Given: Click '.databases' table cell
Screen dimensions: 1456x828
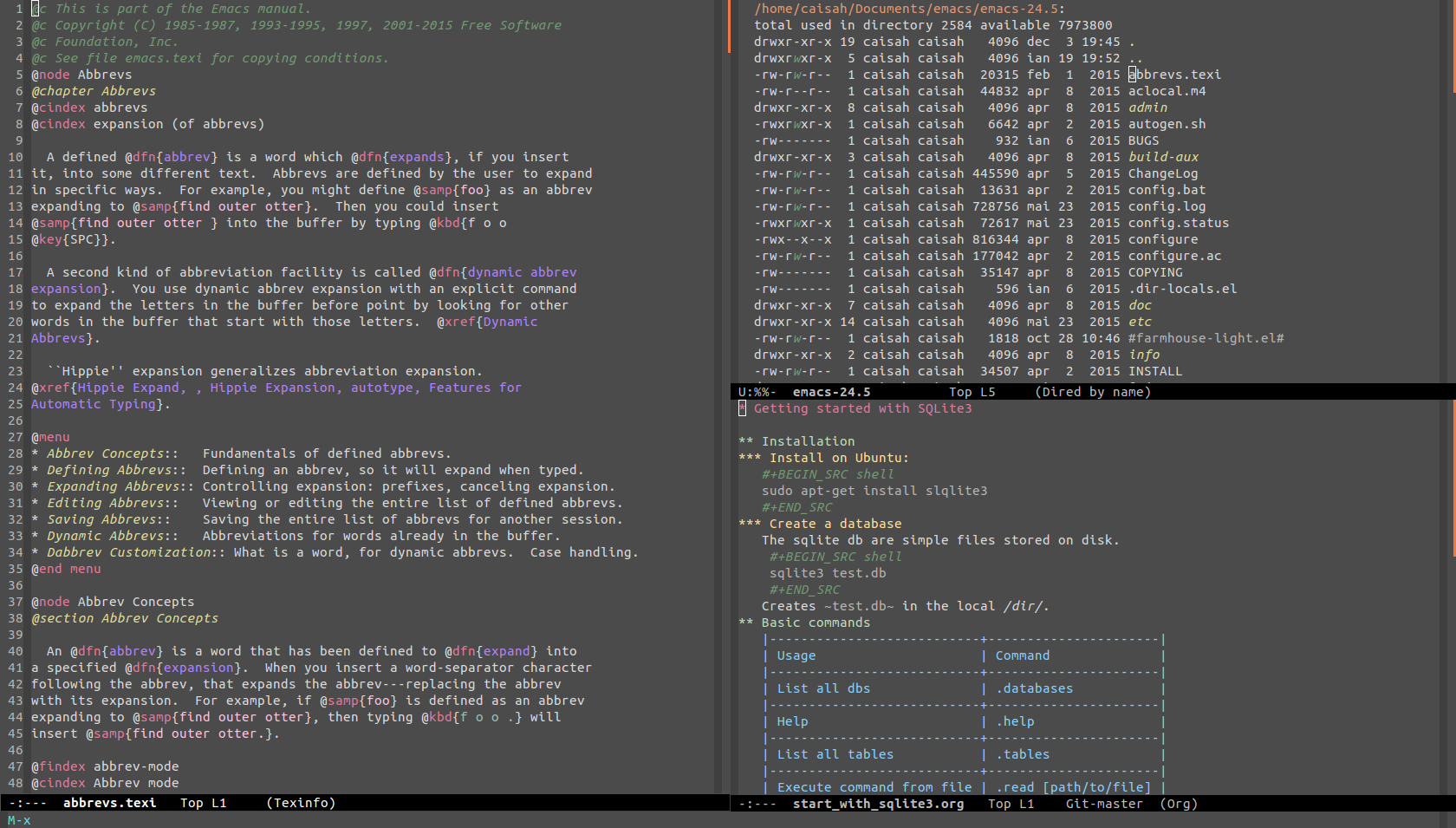Looking at the screenshot, I should (x=1034, y=688).
